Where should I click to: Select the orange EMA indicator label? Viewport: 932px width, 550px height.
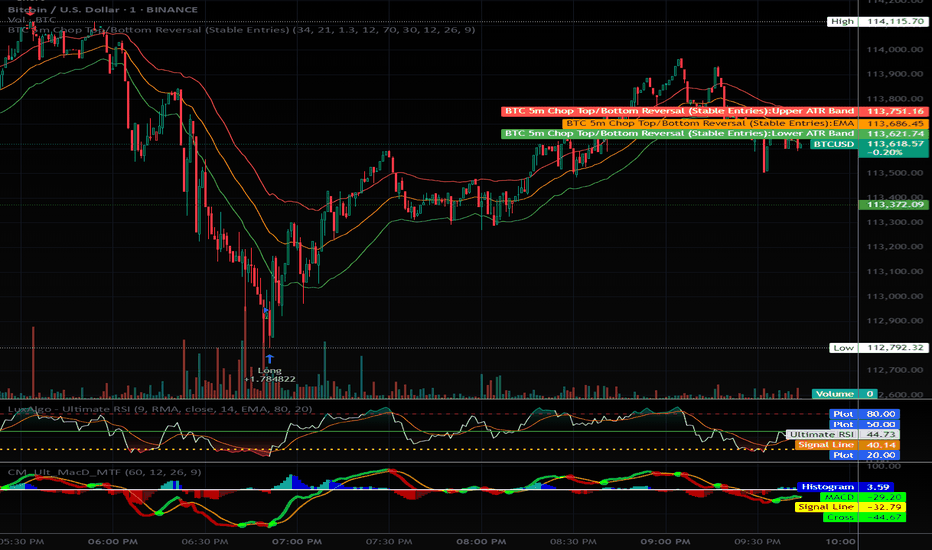[x=710, y=124]
